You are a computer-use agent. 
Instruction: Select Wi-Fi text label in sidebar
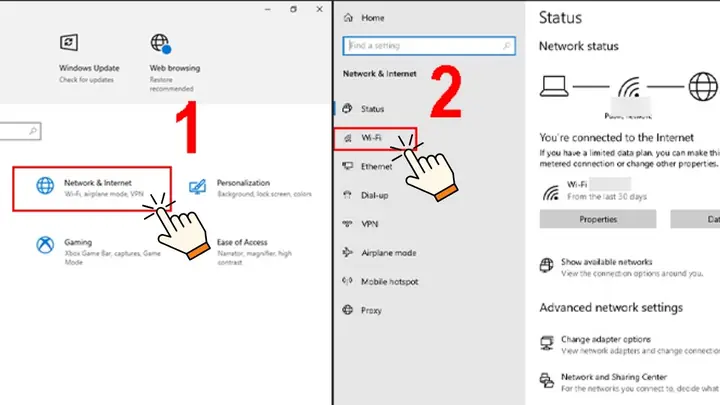tap(371, 137)
